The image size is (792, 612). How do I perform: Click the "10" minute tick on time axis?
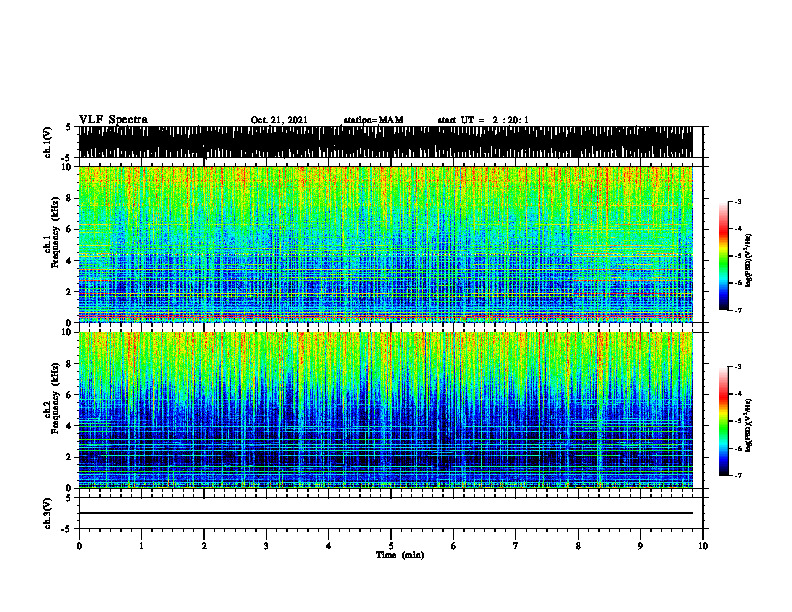[x=703, y=546]
